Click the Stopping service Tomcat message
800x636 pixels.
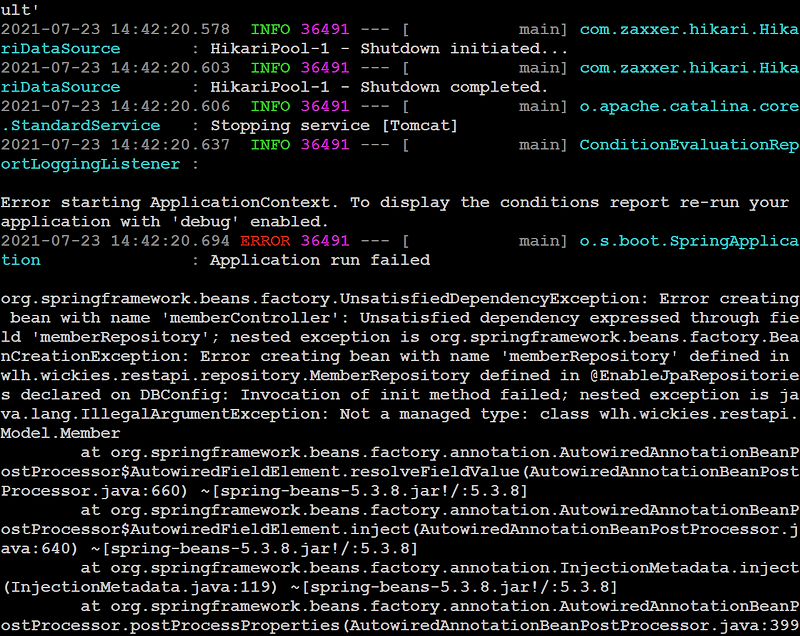click(330, 125)
